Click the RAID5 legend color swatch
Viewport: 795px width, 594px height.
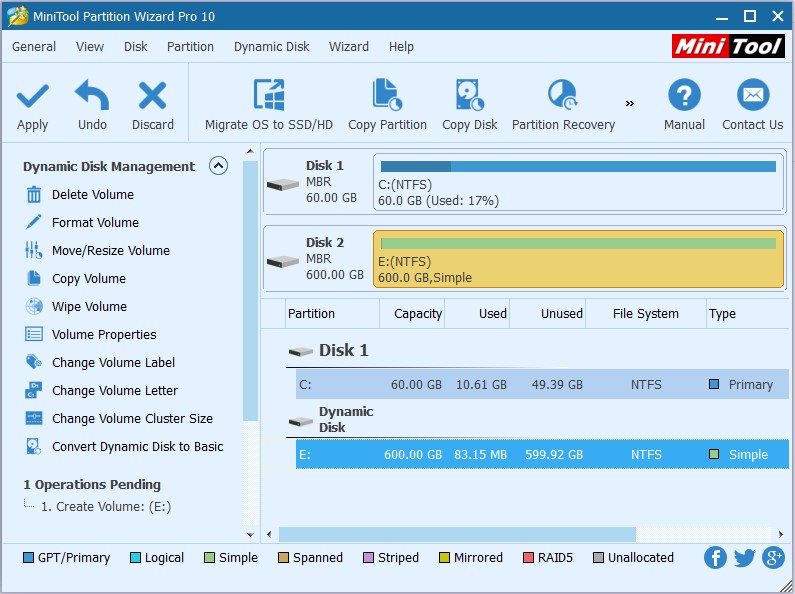pyautogui.click(x=528, y=558)
